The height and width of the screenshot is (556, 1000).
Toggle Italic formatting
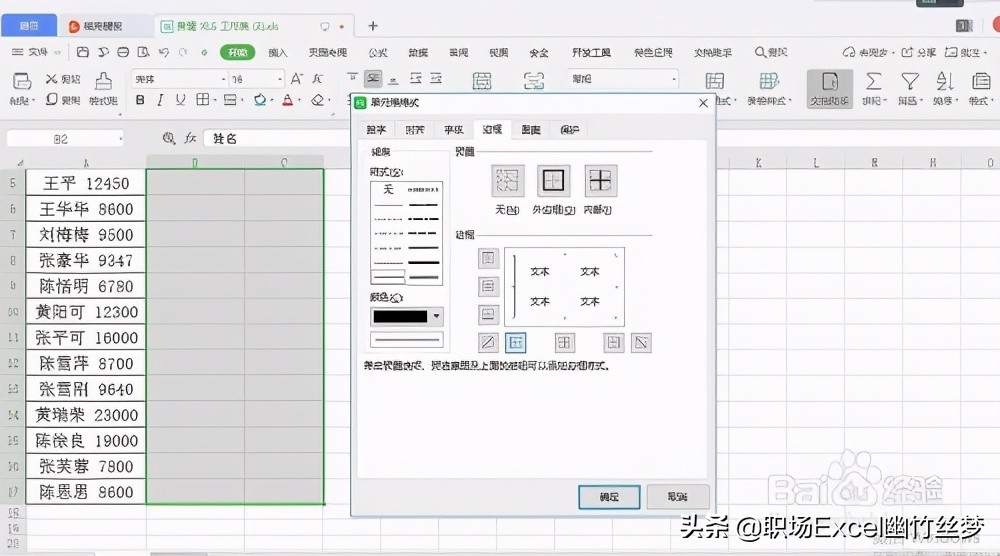[x=160, y=99]
